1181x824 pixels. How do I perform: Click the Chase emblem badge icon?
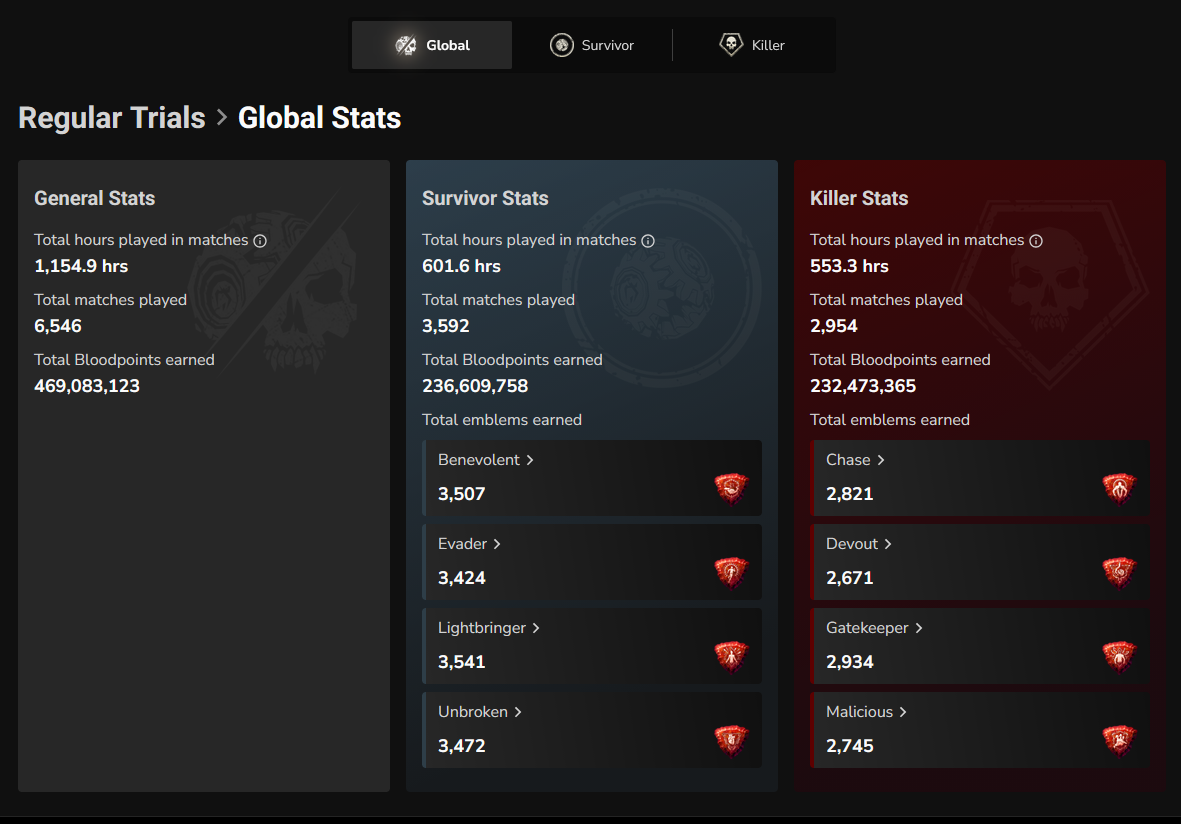point(1118,488)
